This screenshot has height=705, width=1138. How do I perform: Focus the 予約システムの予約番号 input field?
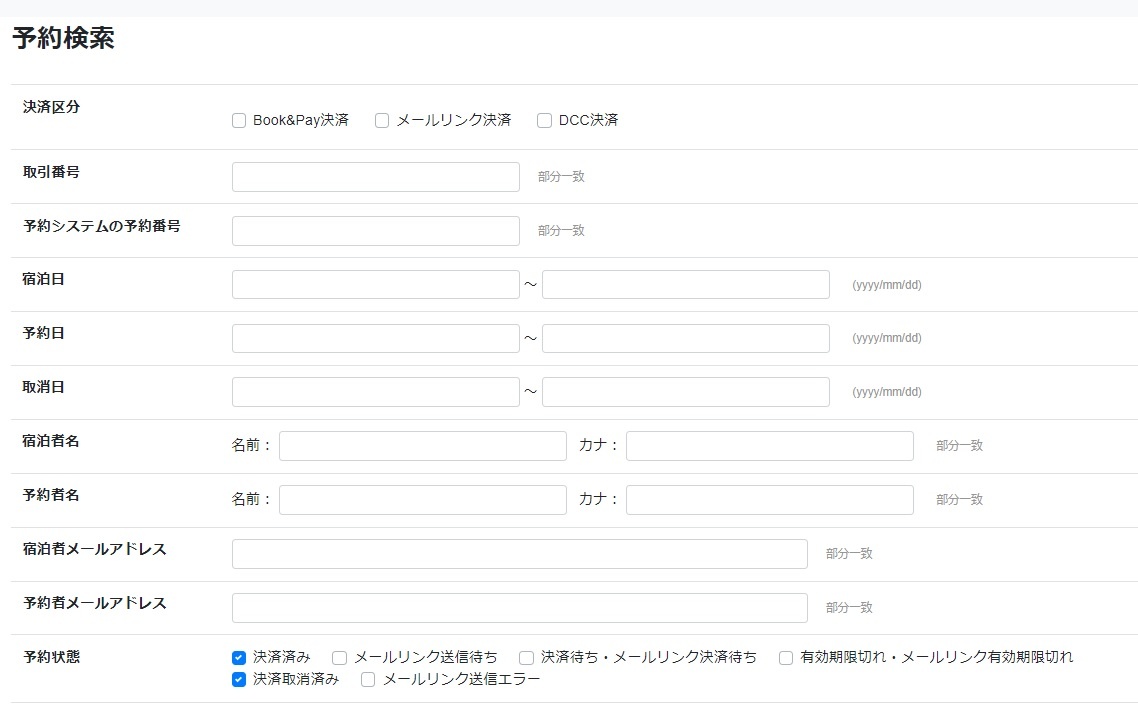(x=376, y=231)
